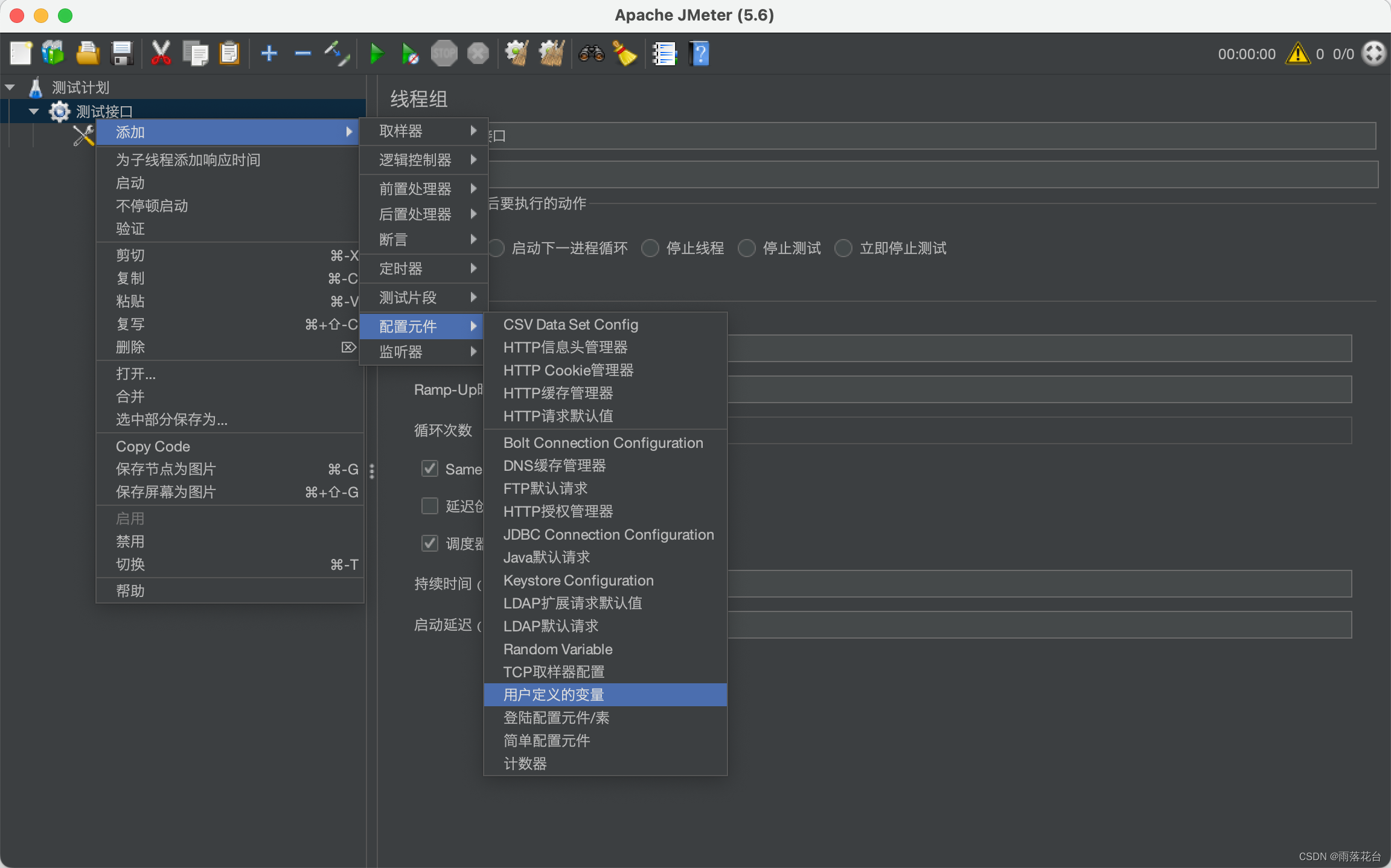1391x868 pixels.
Task: Click the binoculars Search toolbar icon
Action: pyautogui.click(x=591, y=54)
